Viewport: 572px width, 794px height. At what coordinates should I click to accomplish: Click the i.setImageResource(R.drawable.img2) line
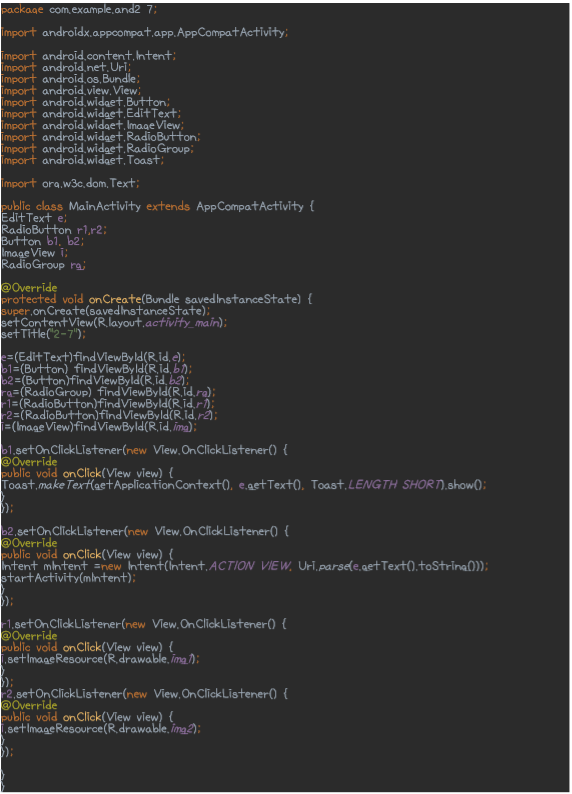tap(101, 729)
